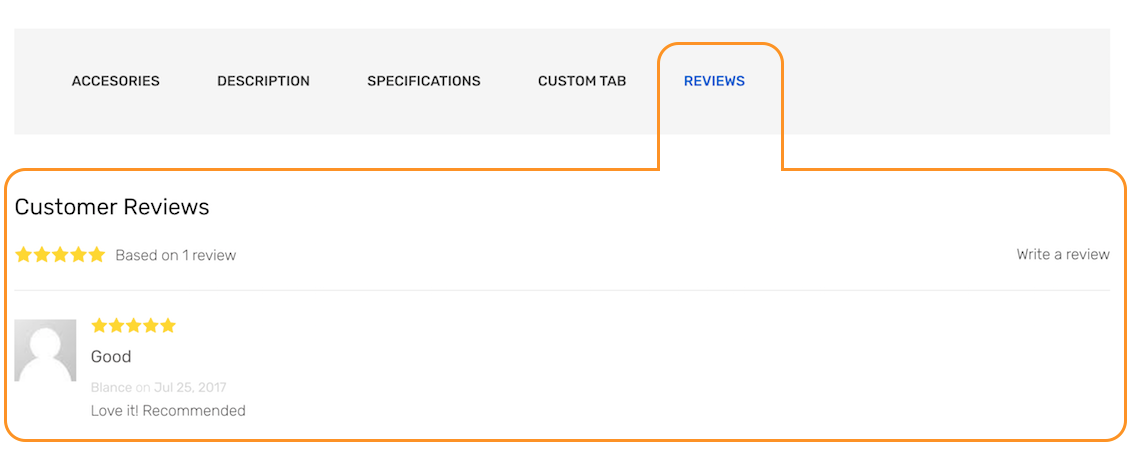Click the review title Good

pyautogui.click(x=111, y=356)
